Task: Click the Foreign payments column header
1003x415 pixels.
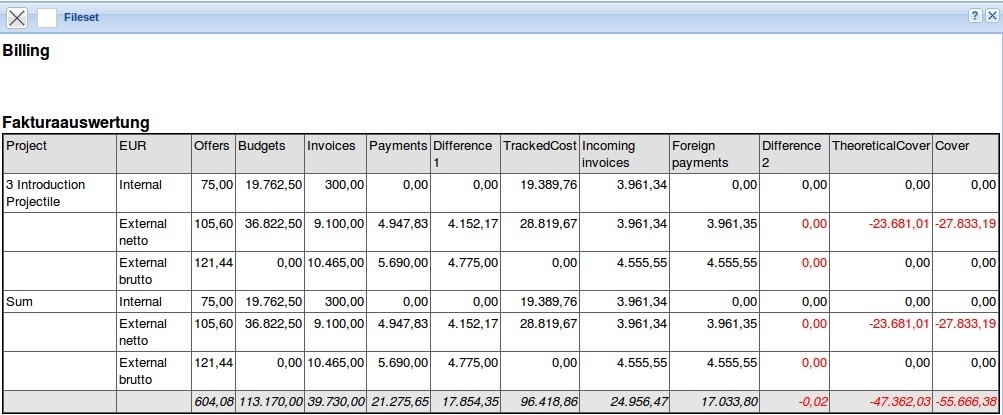Action: click(x=700, y=154)
